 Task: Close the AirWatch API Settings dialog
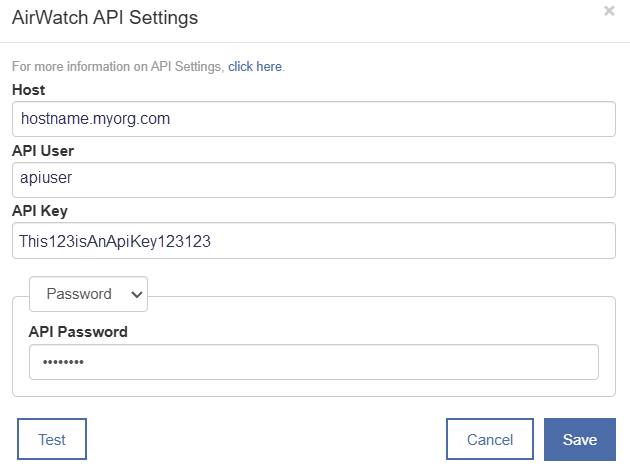pos(609,11)
